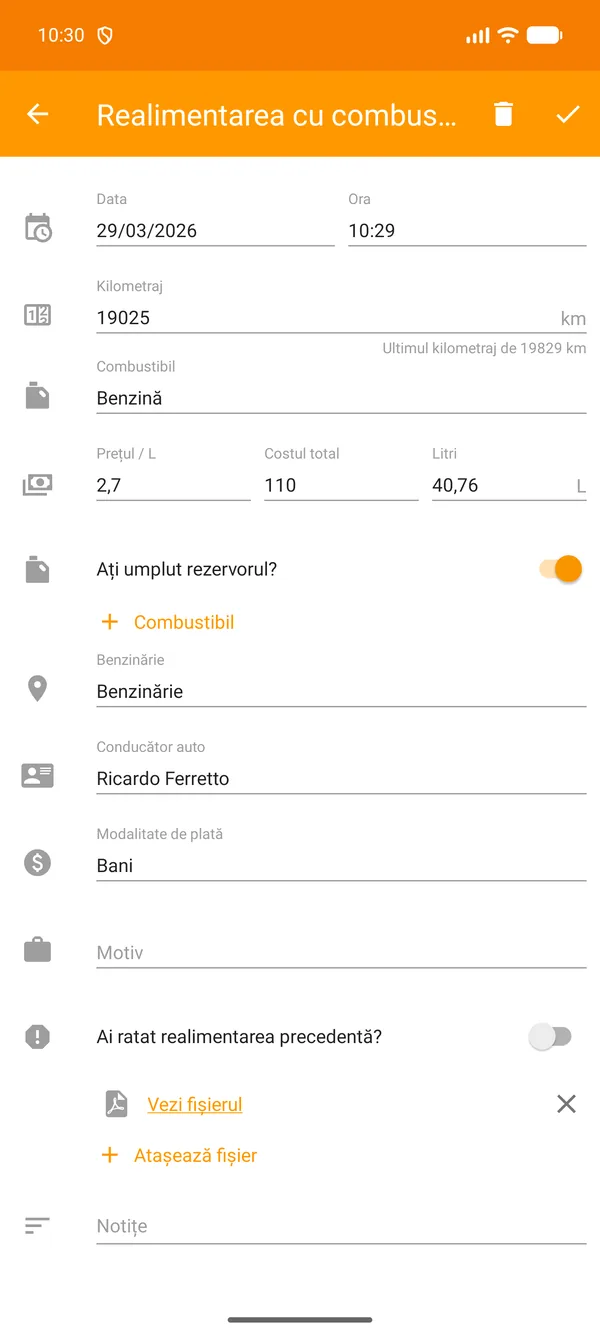Remove the attached file with the X
The height and width of the screenshot is (1336, 600).
click(566, 1103)
